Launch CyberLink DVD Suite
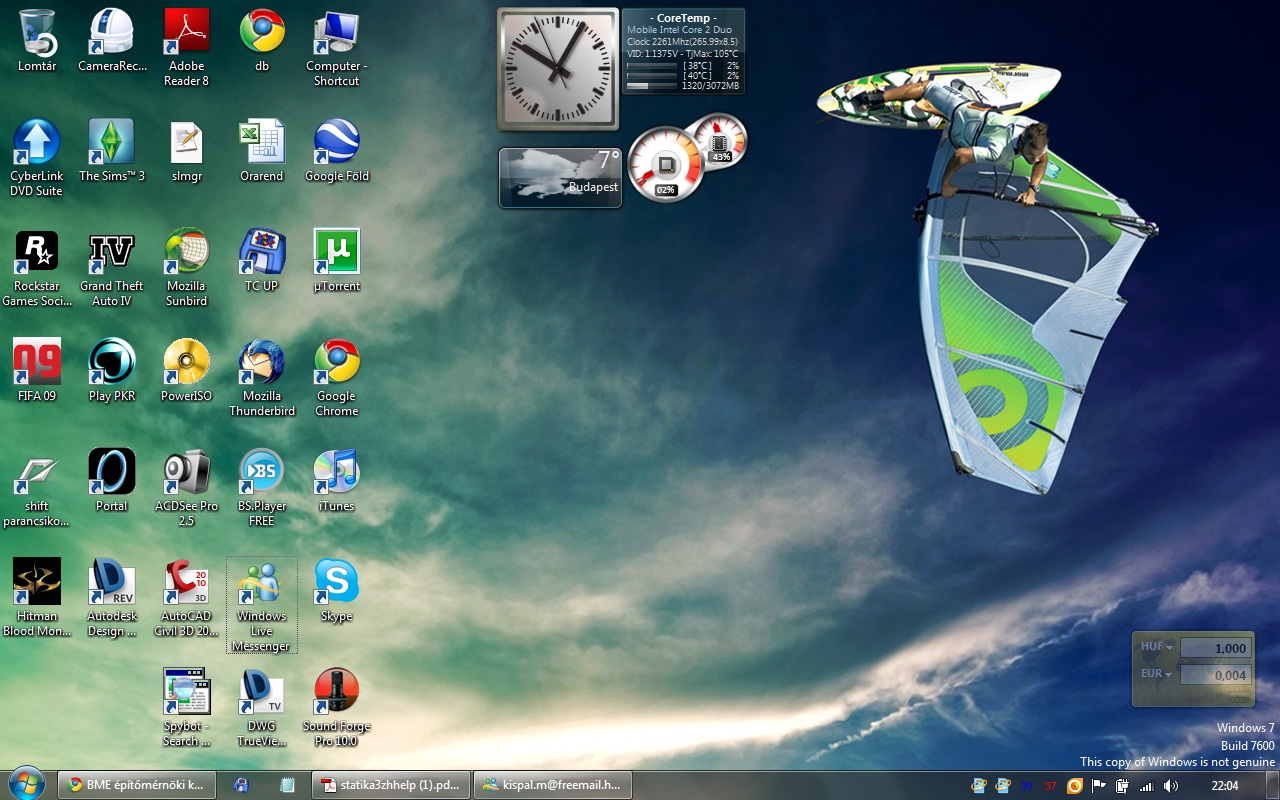The image size is (1280, 800). [x=37, y=157]
